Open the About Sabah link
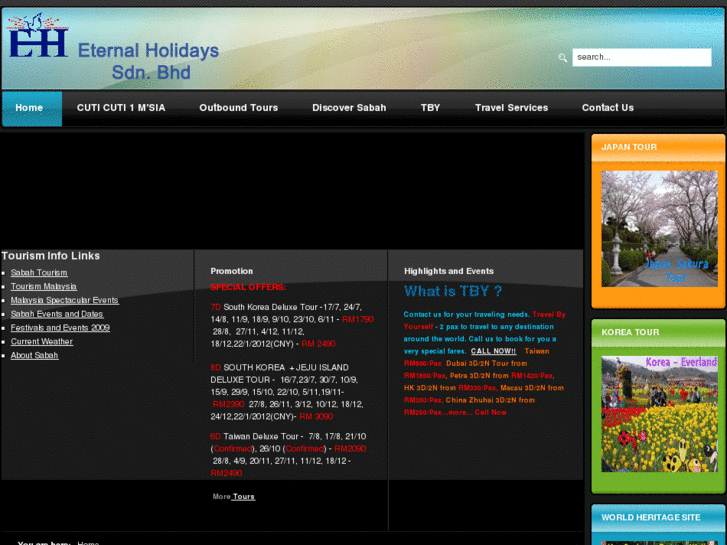Screen dimensions: 727x545 tap(34, 355)
